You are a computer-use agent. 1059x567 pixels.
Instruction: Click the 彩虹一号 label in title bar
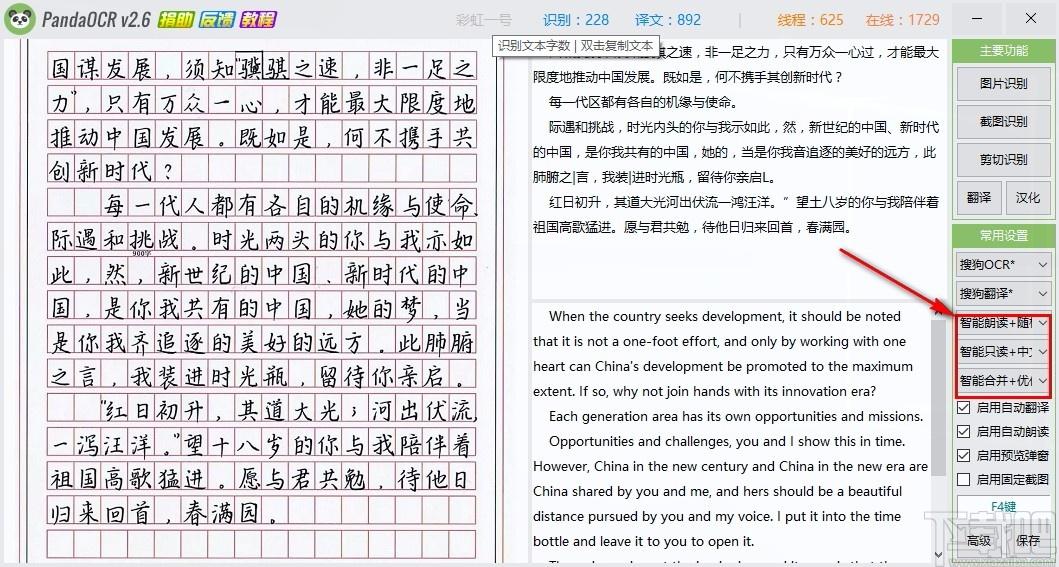pyautogui.click(x=484, y=20)
